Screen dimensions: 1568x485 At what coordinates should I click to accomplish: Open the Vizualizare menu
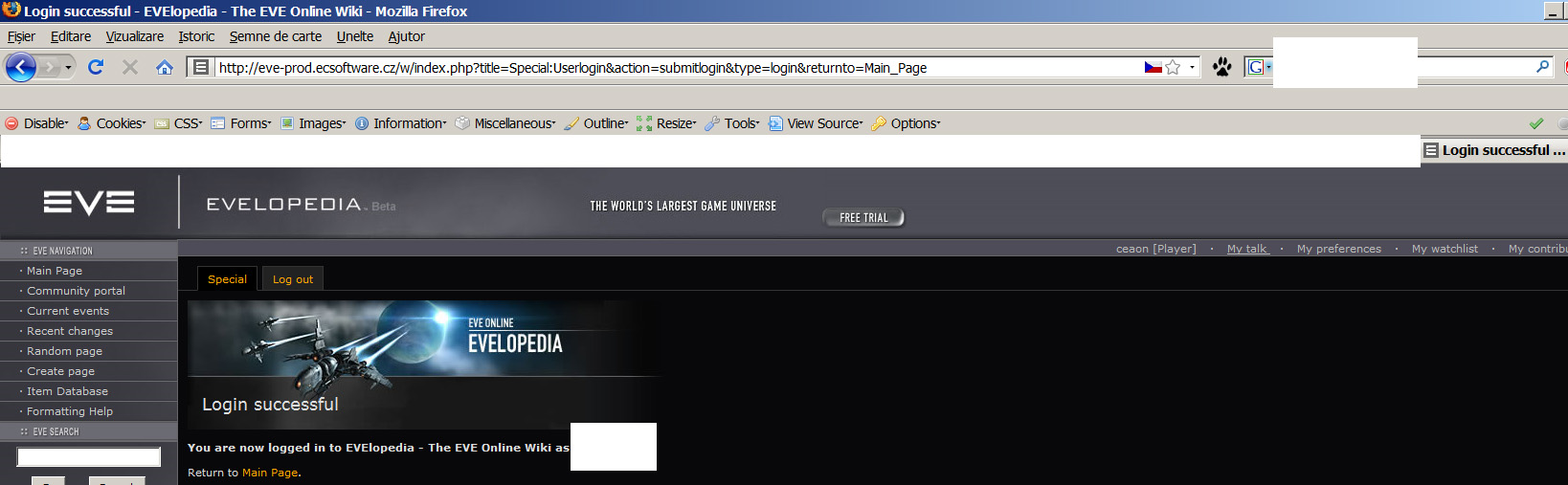click(x=135, y=36)
